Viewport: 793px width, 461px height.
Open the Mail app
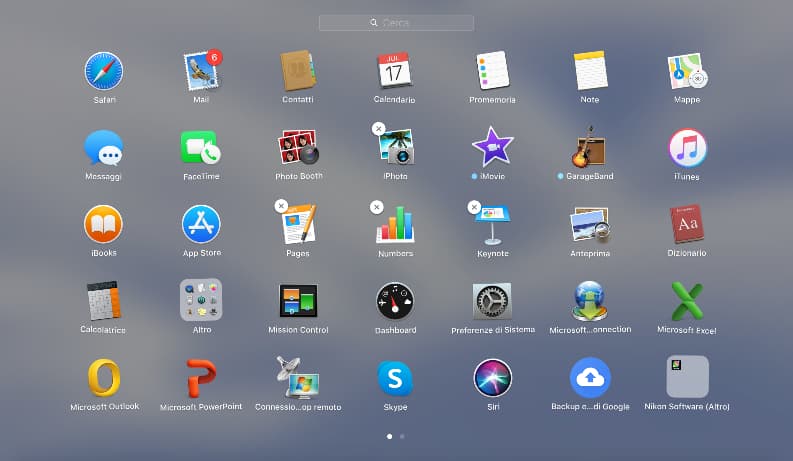coord(201,71)
